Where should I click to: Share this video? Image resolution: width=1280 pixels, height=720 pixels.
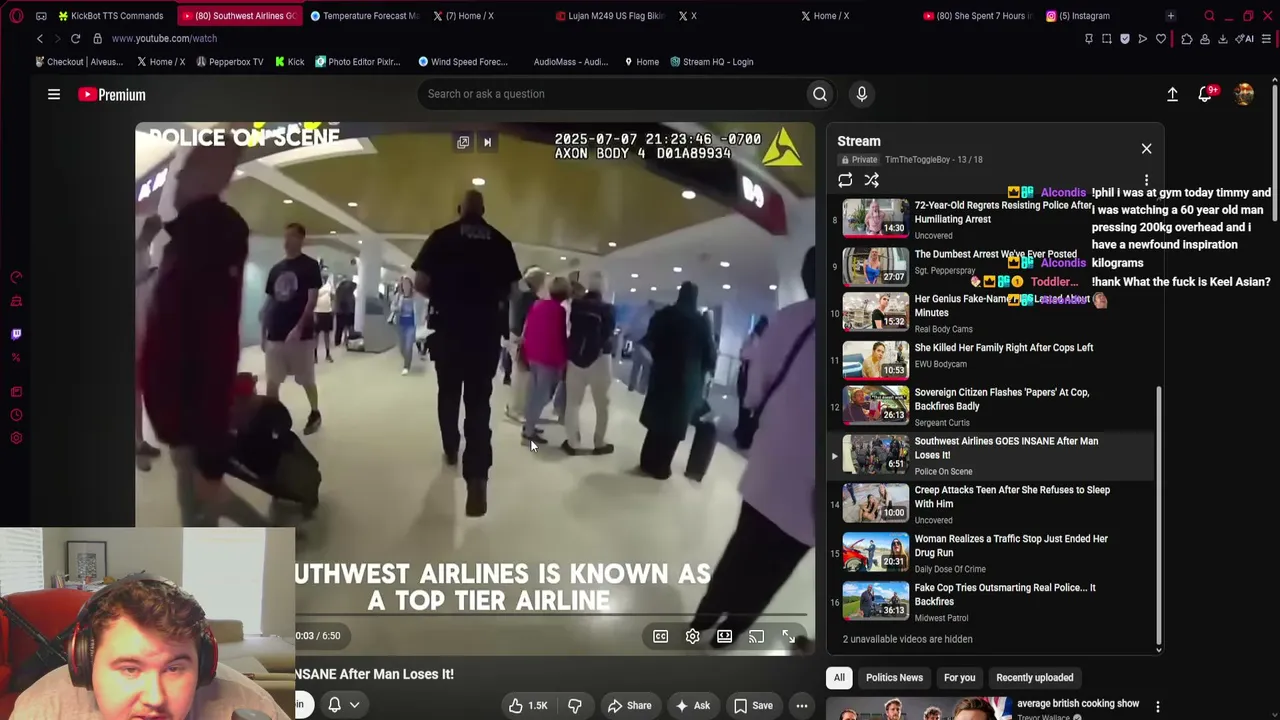tap(630, 706)
